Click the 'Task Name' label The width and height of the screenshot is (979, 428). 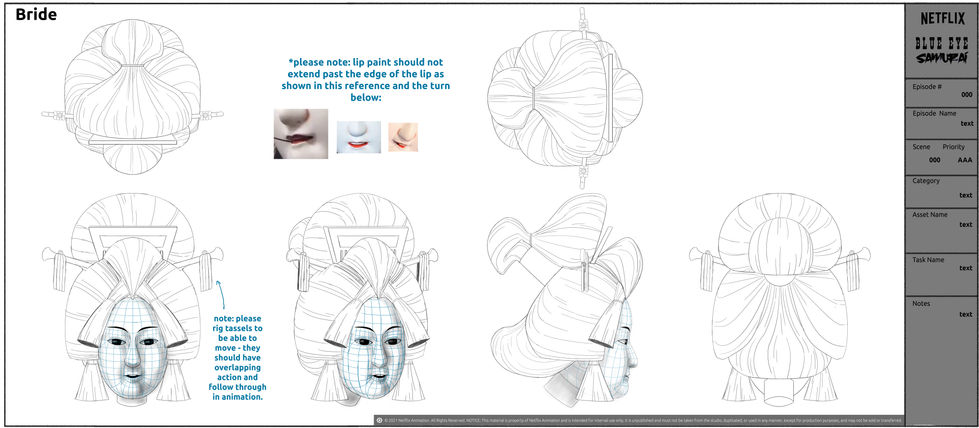(928, 260)
